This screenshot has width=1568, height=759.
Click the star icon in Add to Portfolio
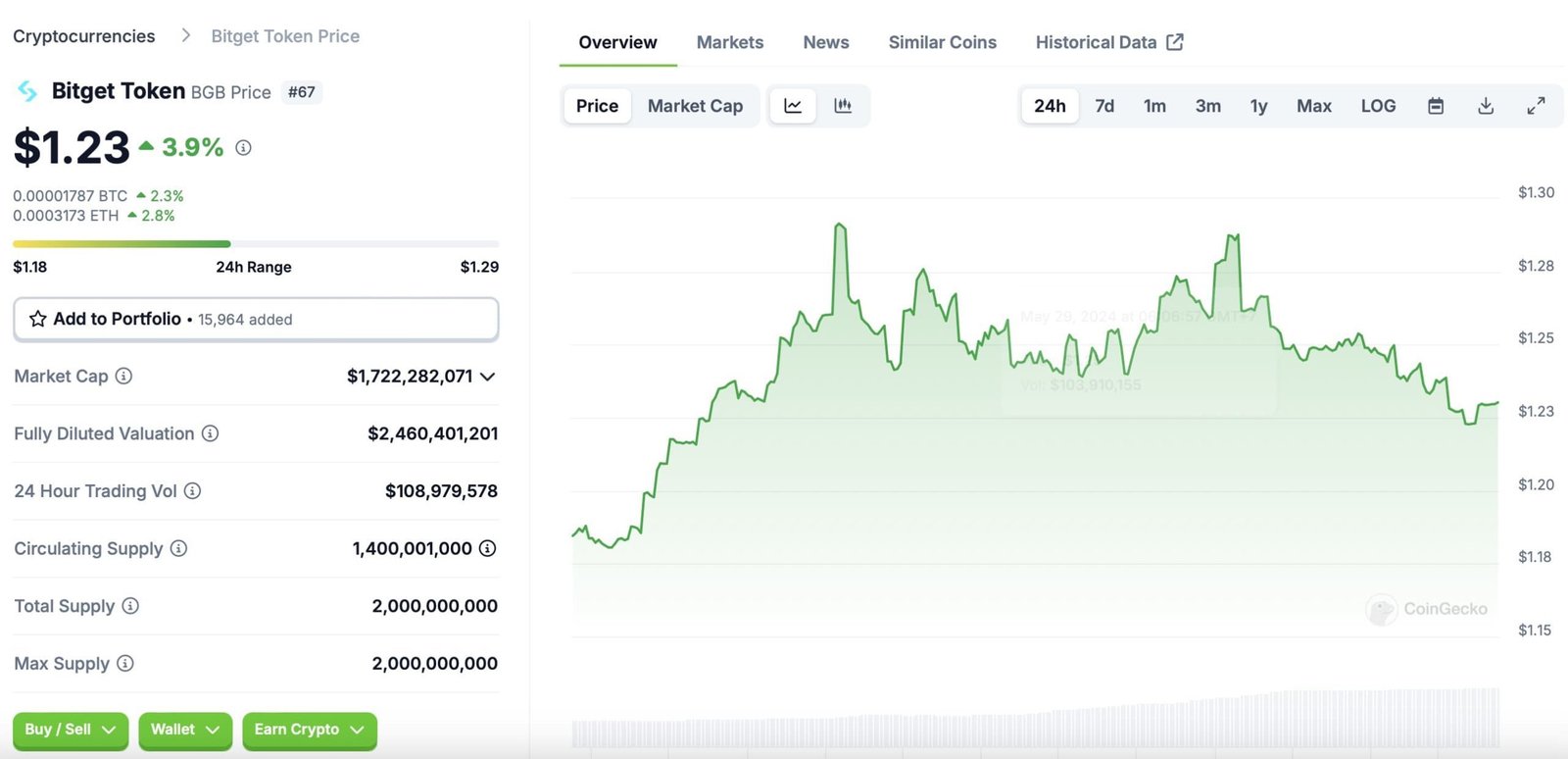38,319
